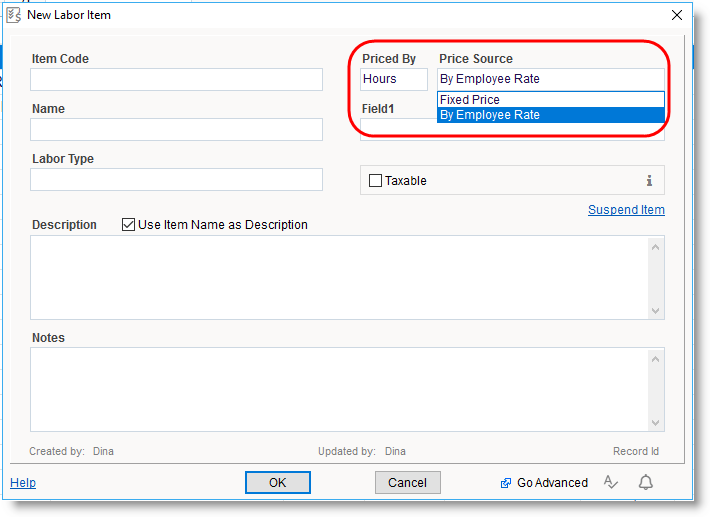
Task: Click the Cancel button
Action: coord(407,483)
